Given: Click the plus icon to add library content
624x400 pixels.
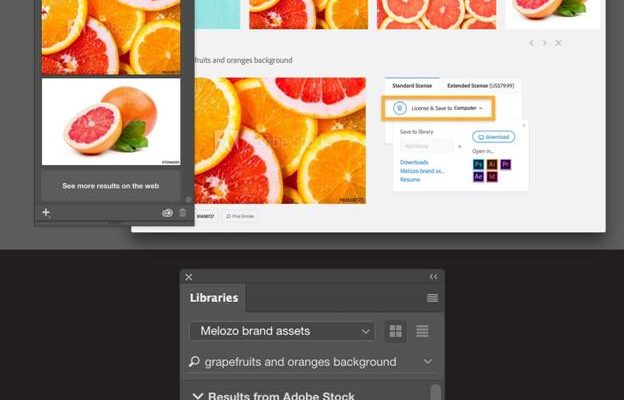Looking at the screenshot, I should 46,213.
